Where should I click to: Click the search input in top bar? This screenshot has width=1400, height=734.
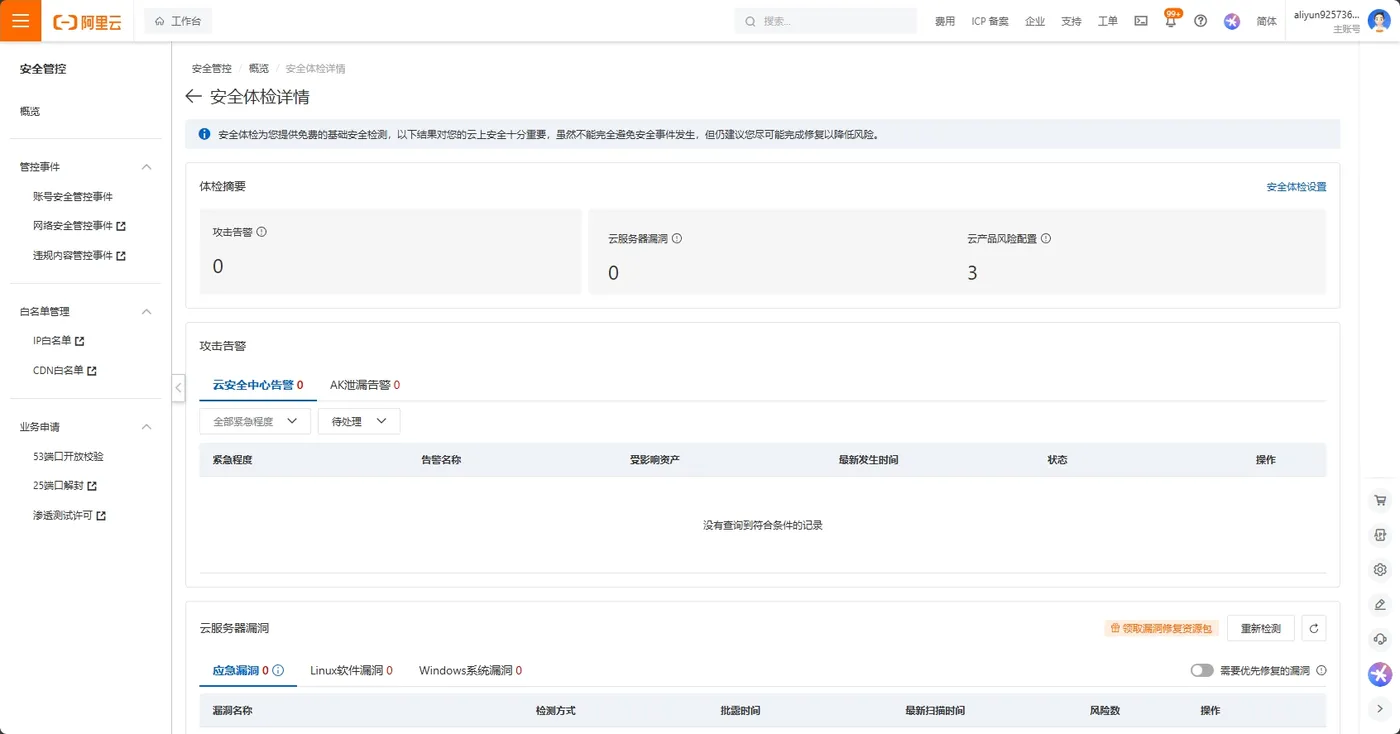click(825, 20)
